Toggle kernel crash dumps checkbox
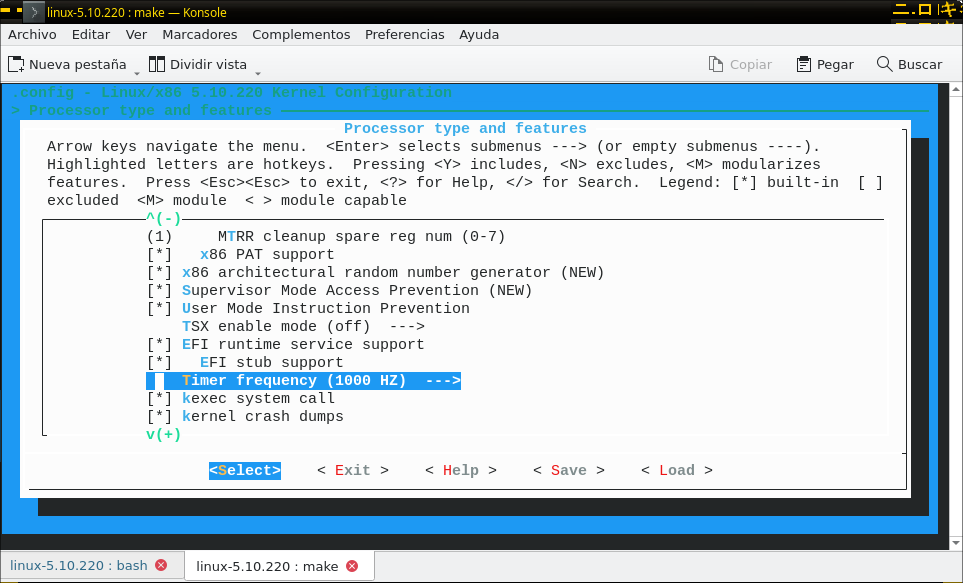This screenshot has height=583, width=963. click(159, 417)
